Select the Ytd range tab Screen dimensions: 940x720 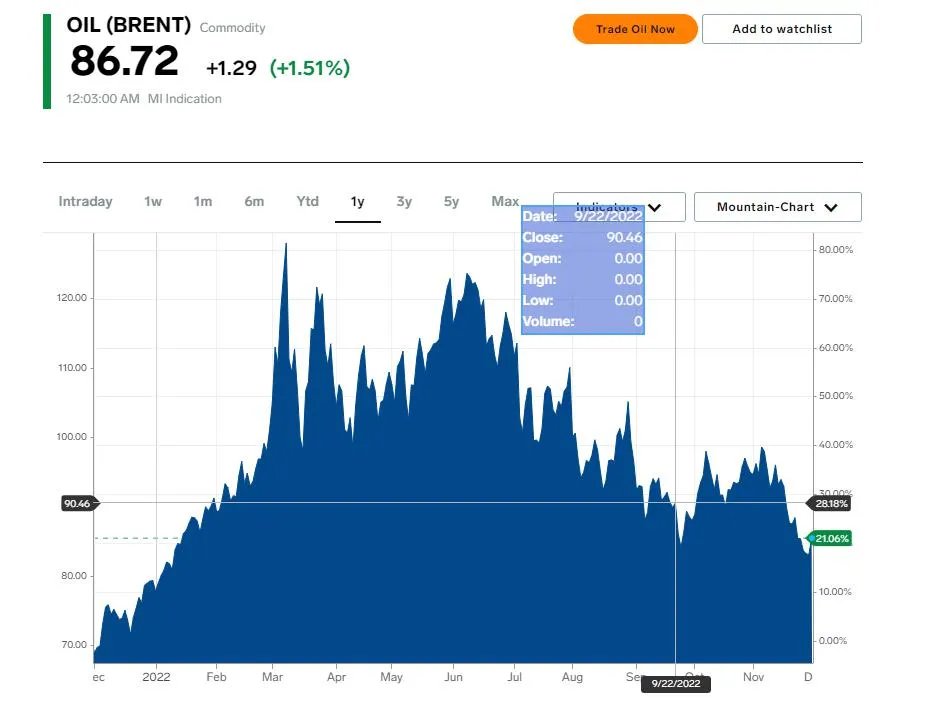tap(307, 202)
